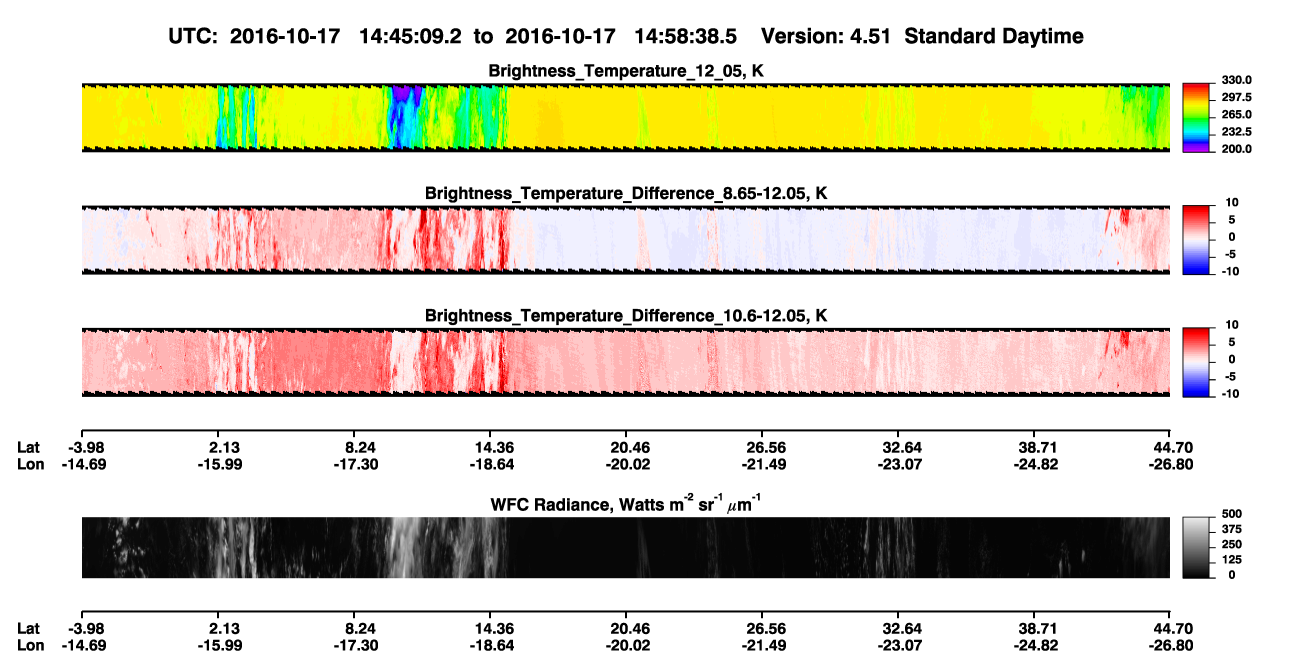Select the 10.6-12.05 difference image strip
This screenshot has width=1300, height=667.
[x=625, y=361]
